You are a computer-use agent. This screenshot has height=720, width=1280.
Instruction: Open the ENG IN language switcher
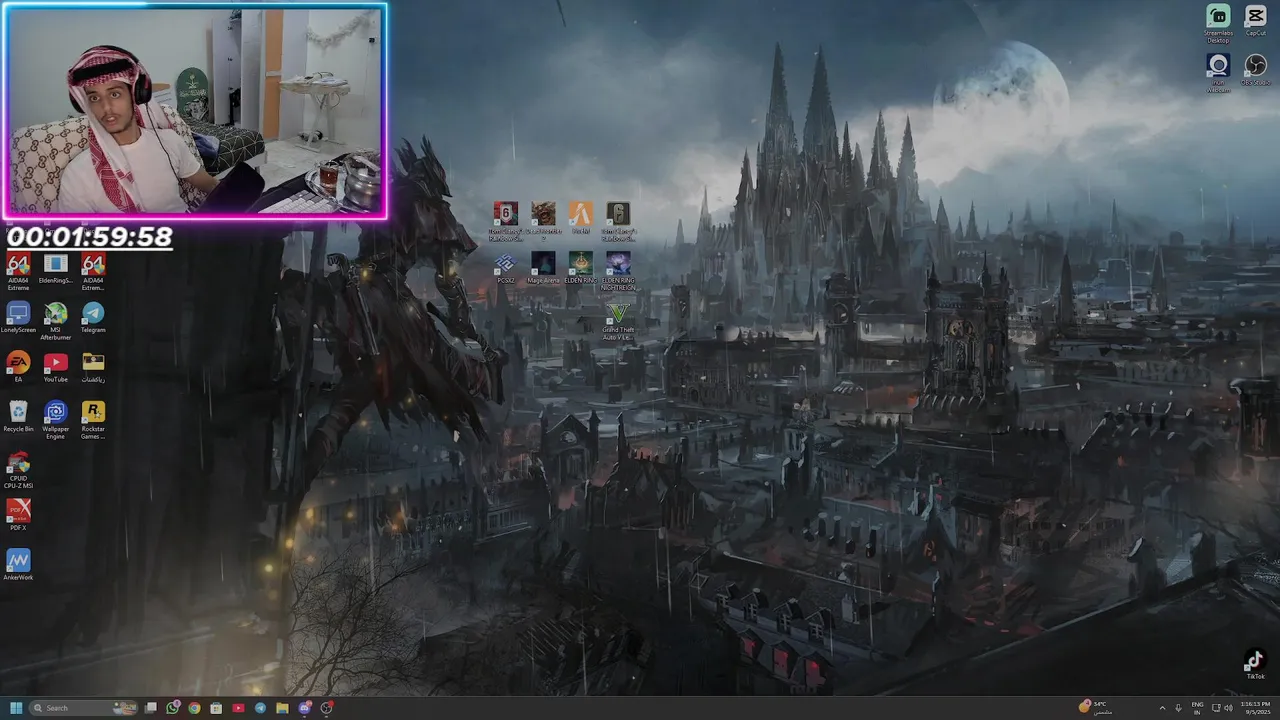(1197, 708)
